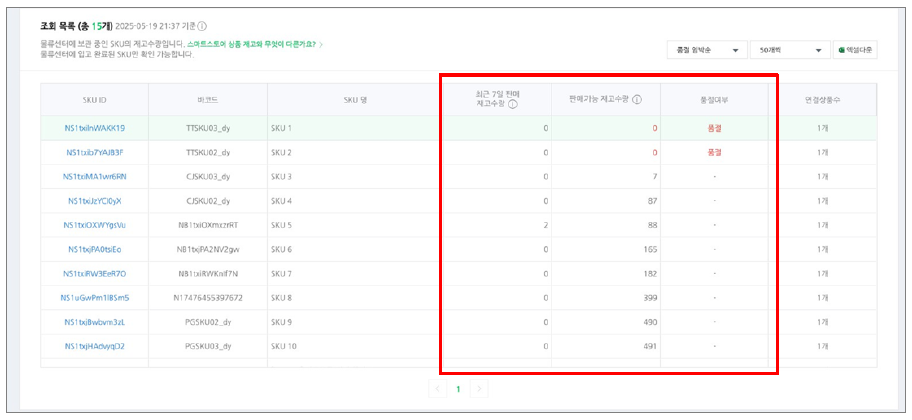Click the 연결상품수 column header
This screenshot has width=912, height=420.
(x=822, y=99)
